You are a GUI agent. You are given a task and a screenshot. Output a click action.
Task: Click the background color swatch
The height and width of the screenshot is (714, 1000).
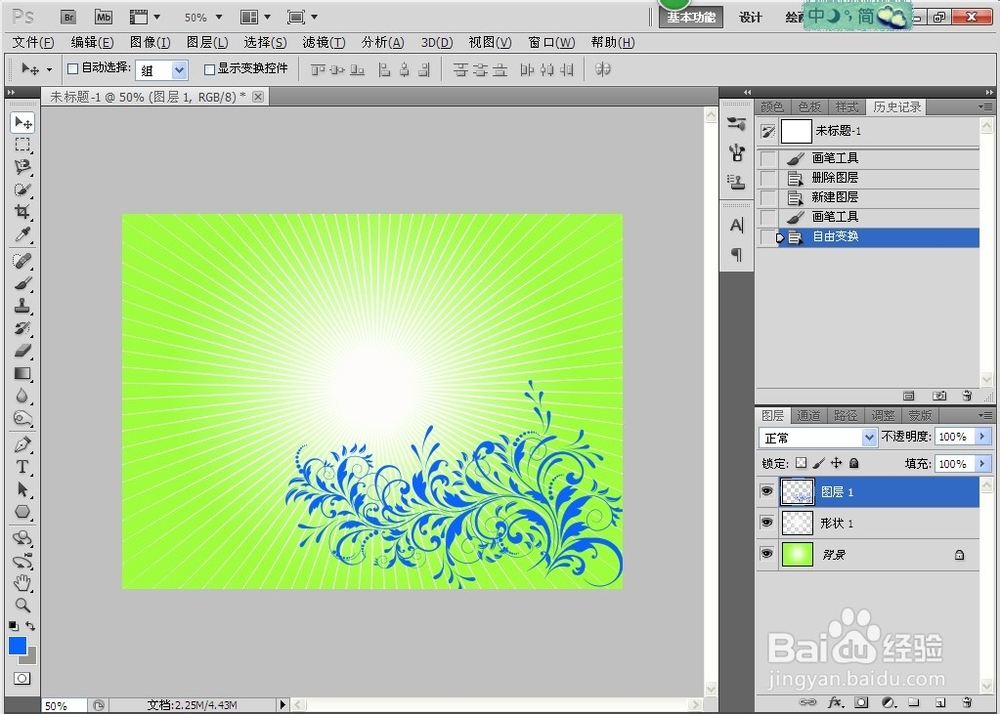31,657
